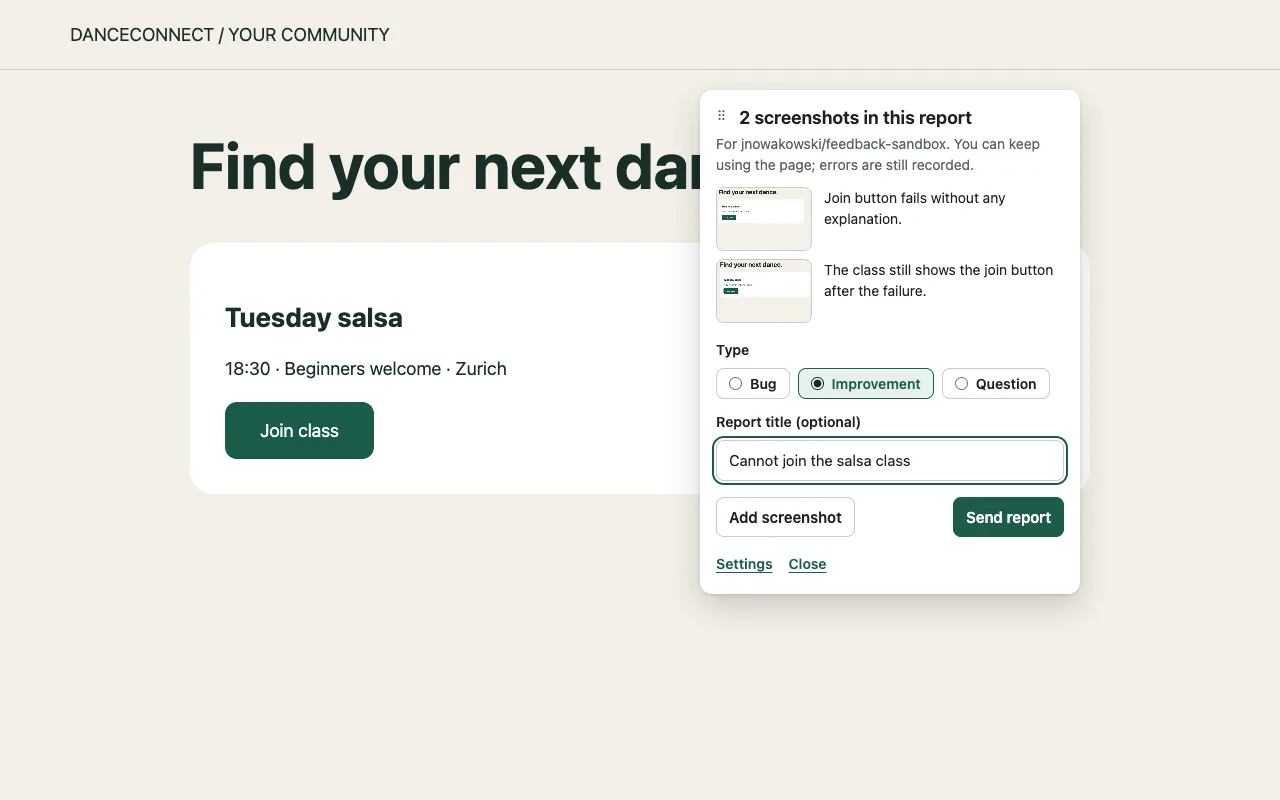
Task: Open the first screenshot thumbnail
Action: point(764,219)
